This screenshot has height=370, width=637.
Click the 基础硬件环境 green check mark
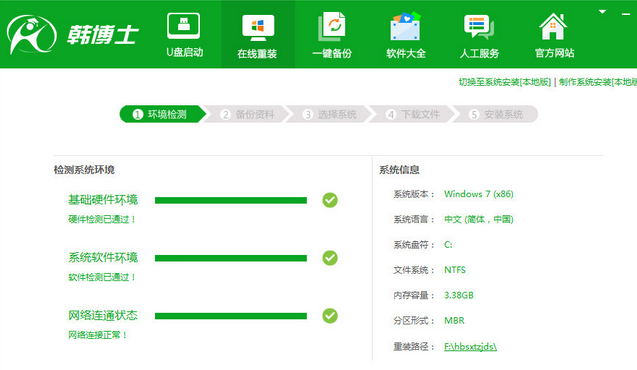point(330,200)
